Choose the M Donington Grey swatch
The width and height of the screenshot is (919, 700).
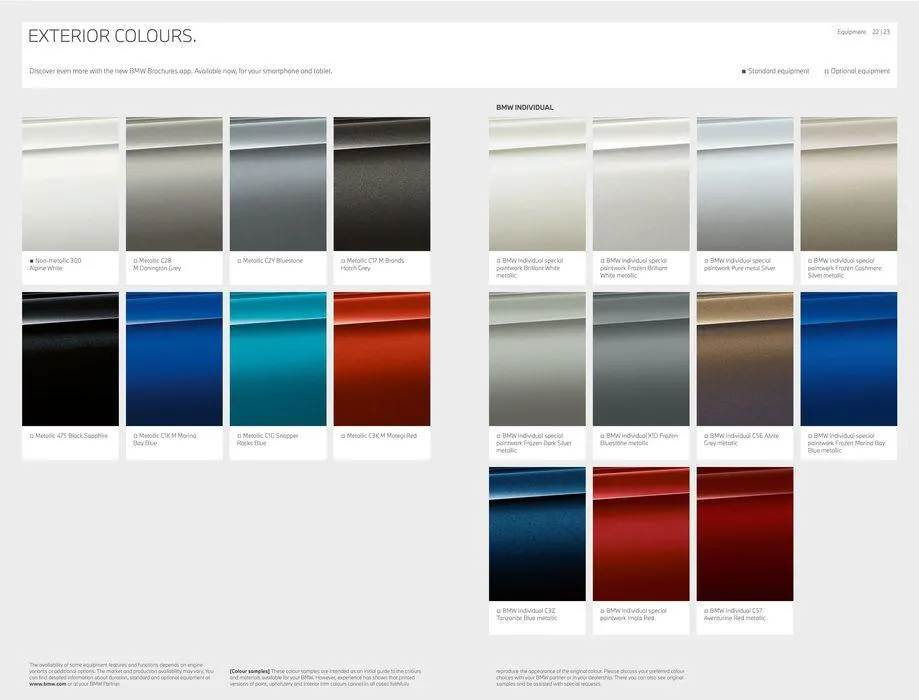click(x=174, y=184)
